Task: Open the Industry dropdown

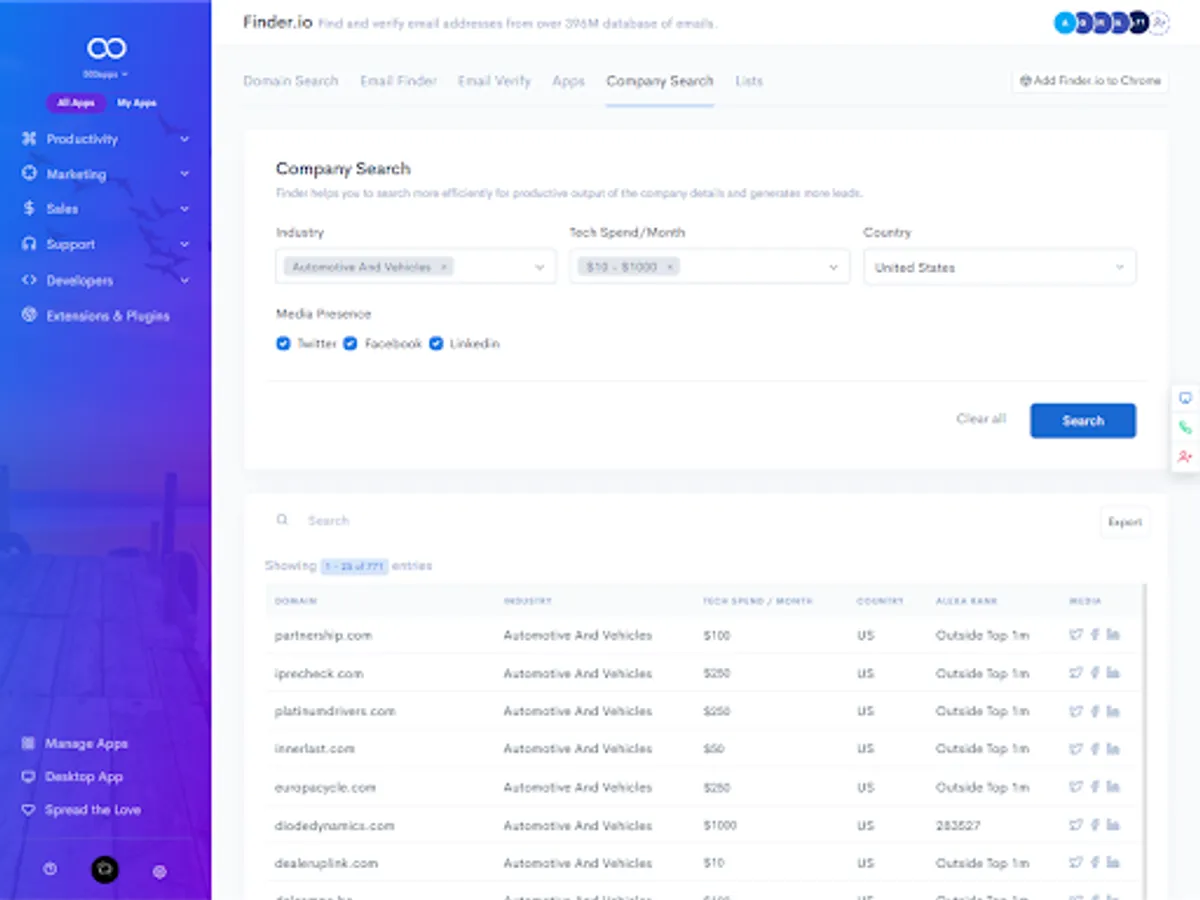Action: coord(416,267)
